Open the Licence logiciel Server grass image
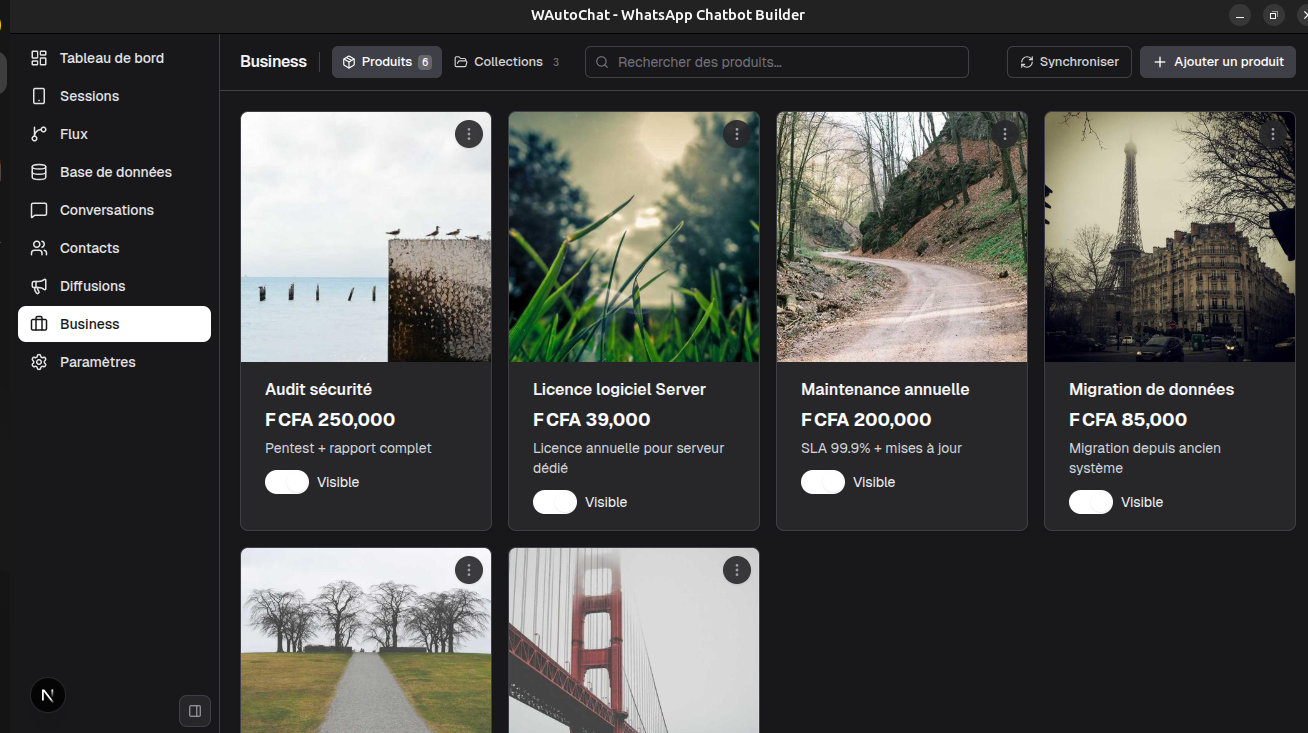The height and width of the screenshot is (733, 1308). pyautogui.click(x=634, y=237)
